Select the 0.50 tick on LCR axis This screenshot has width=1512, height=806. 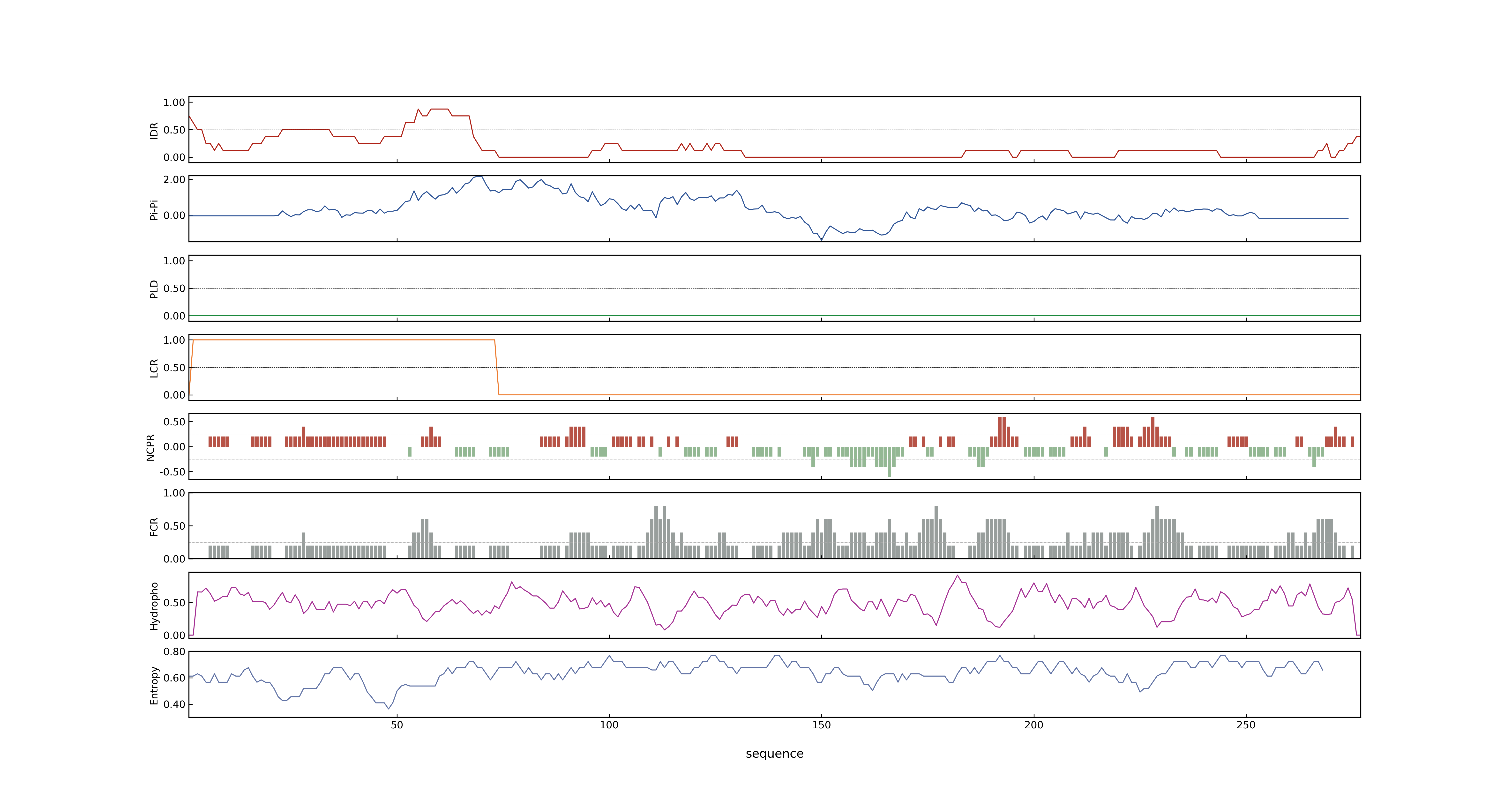tap(174, 368)
